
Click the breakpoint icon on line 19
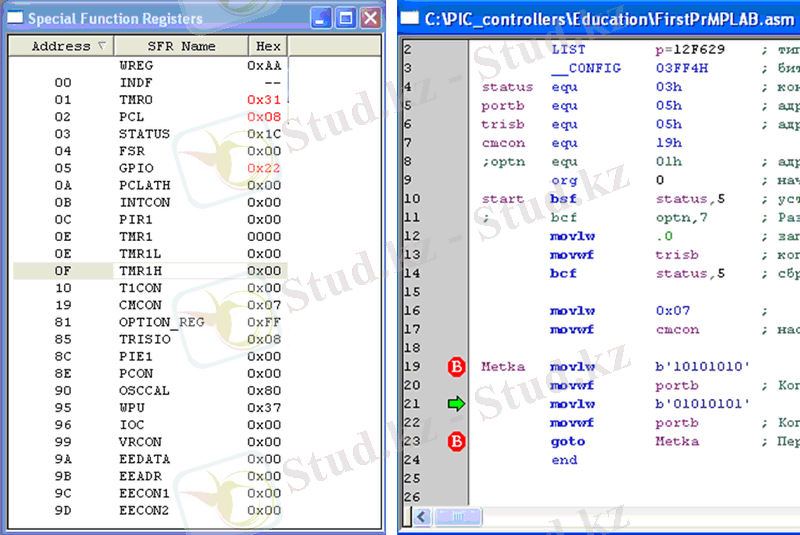coord(456,367)
